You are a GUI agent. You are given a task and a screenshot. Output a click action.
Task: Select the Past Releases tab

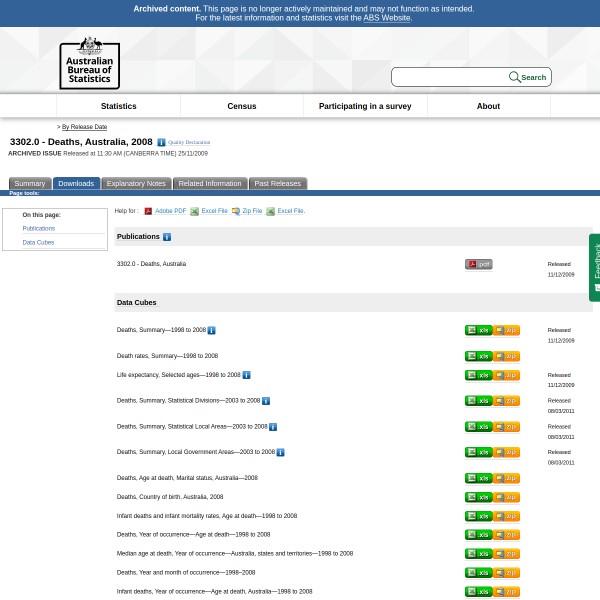pyautogui.click(x=277, y=184)
